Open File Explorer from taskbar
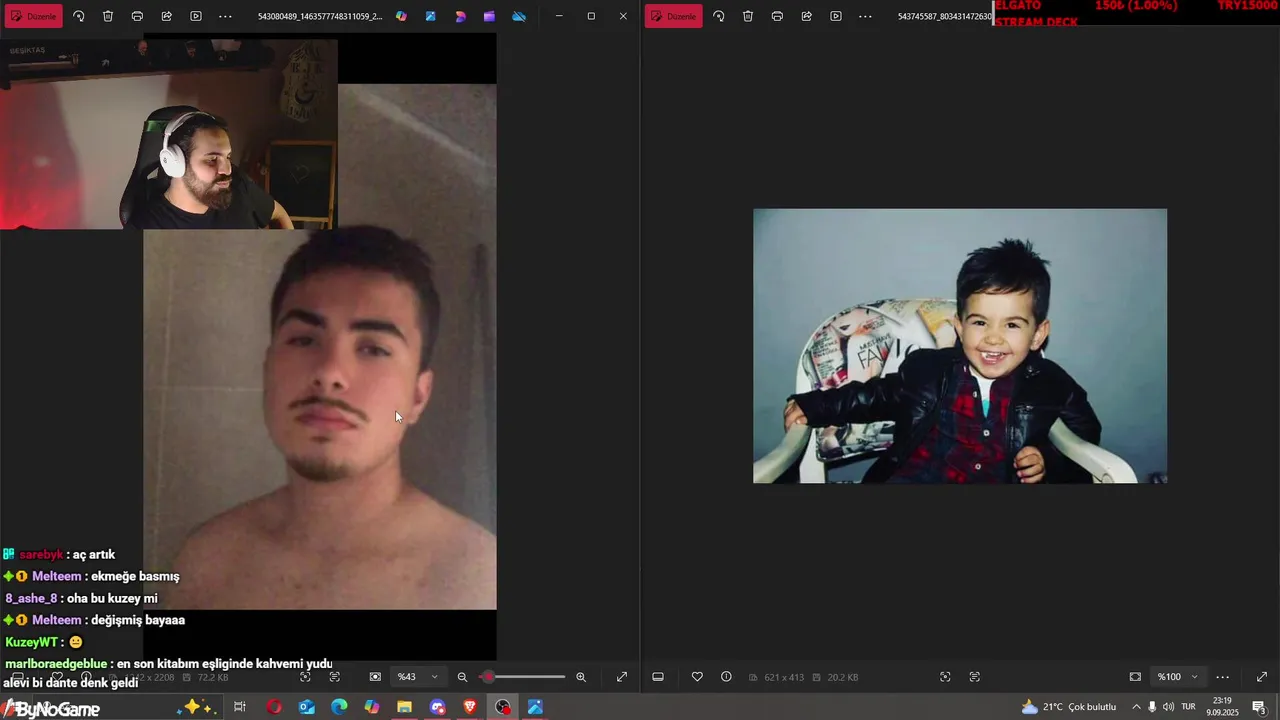 tap(404, 707)
